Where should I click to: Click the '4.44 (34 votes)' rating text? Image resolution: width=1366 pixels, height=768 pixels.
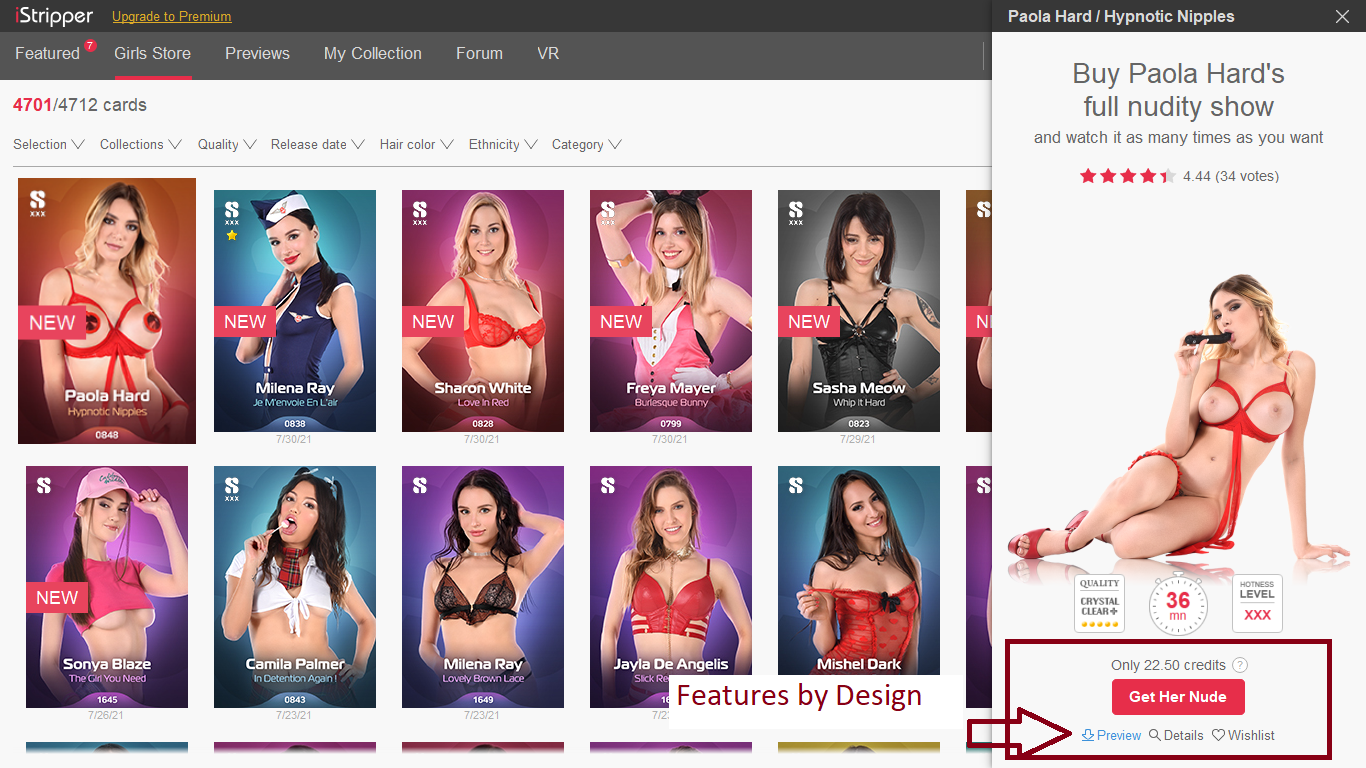tap(1231, 176)
